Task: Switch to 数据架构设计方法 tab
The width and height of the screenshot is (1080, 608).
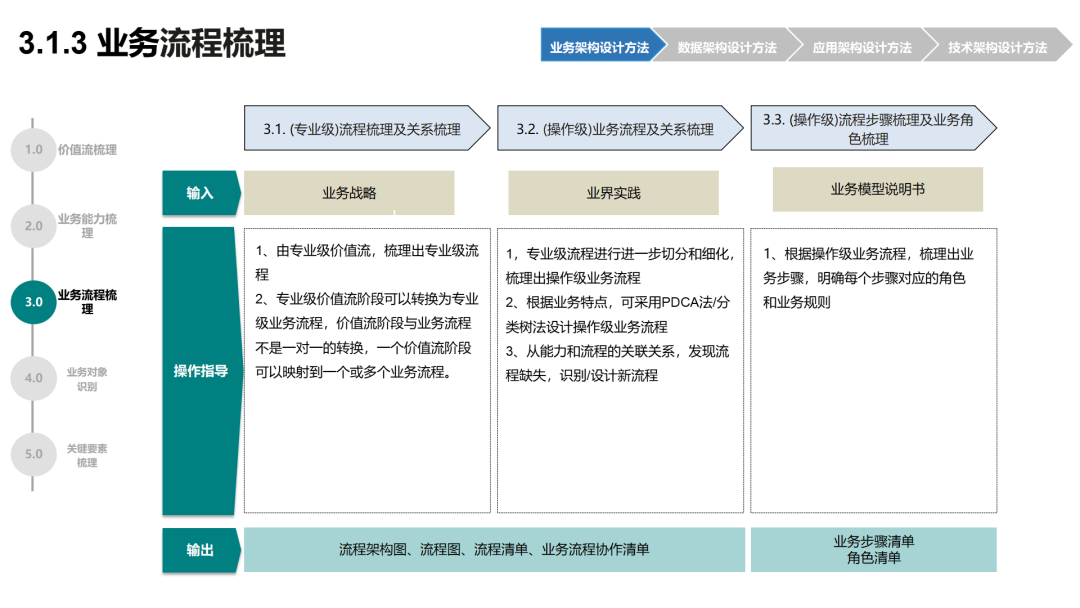Action: tap(727, 45)
